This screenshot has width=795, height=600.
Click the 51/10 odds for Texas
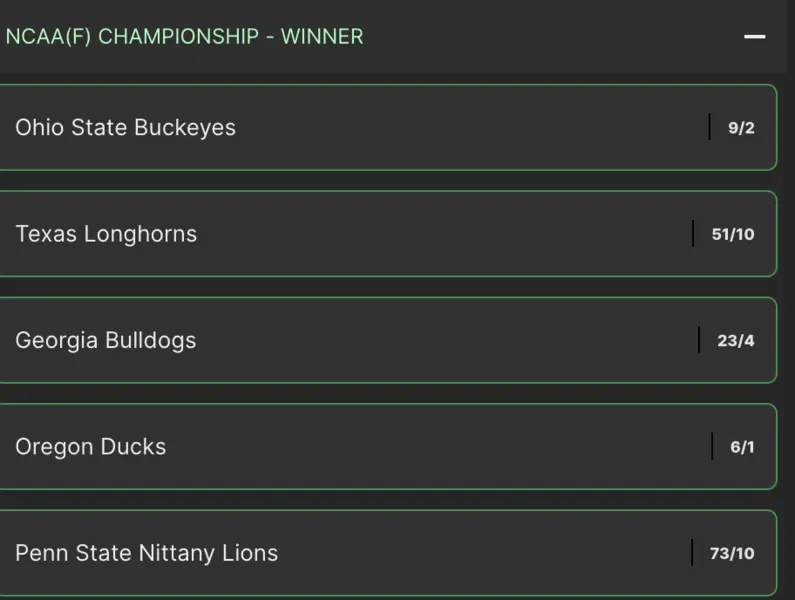coord(733,234)
